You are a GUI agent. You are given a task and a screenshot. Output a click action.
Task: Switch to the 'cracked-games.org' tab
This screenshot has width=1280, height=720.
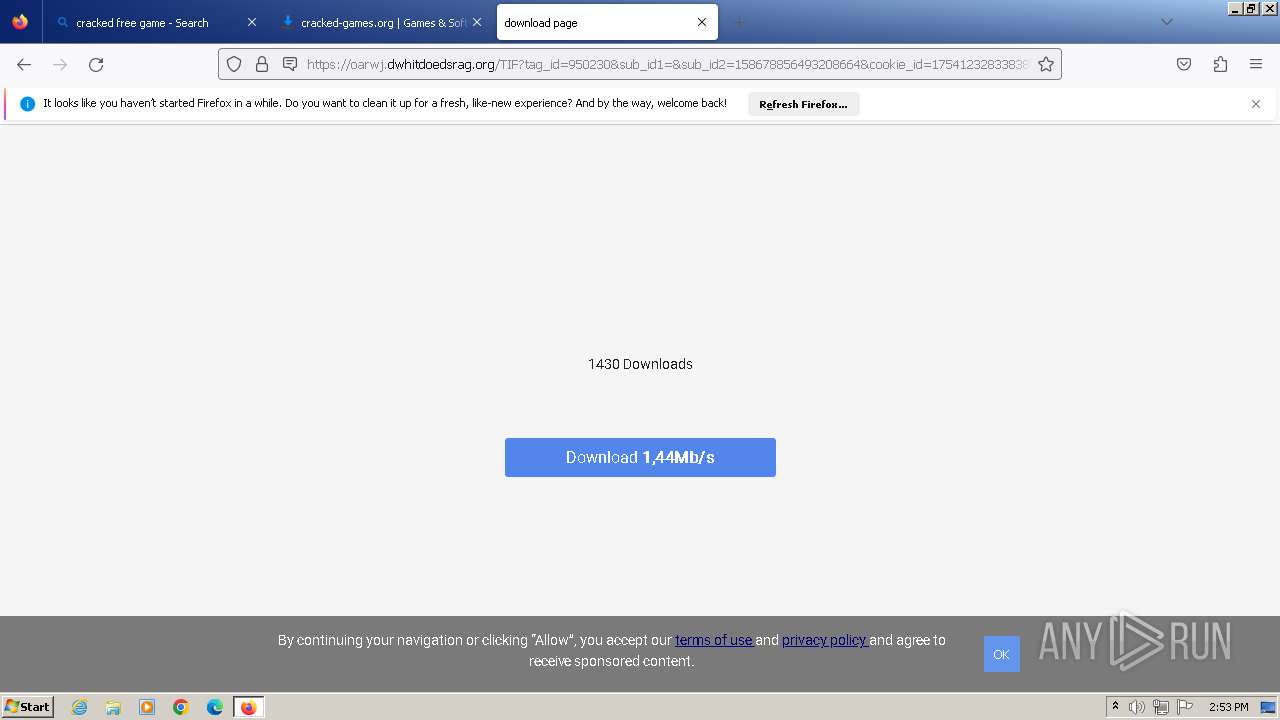tap(380, 22)
